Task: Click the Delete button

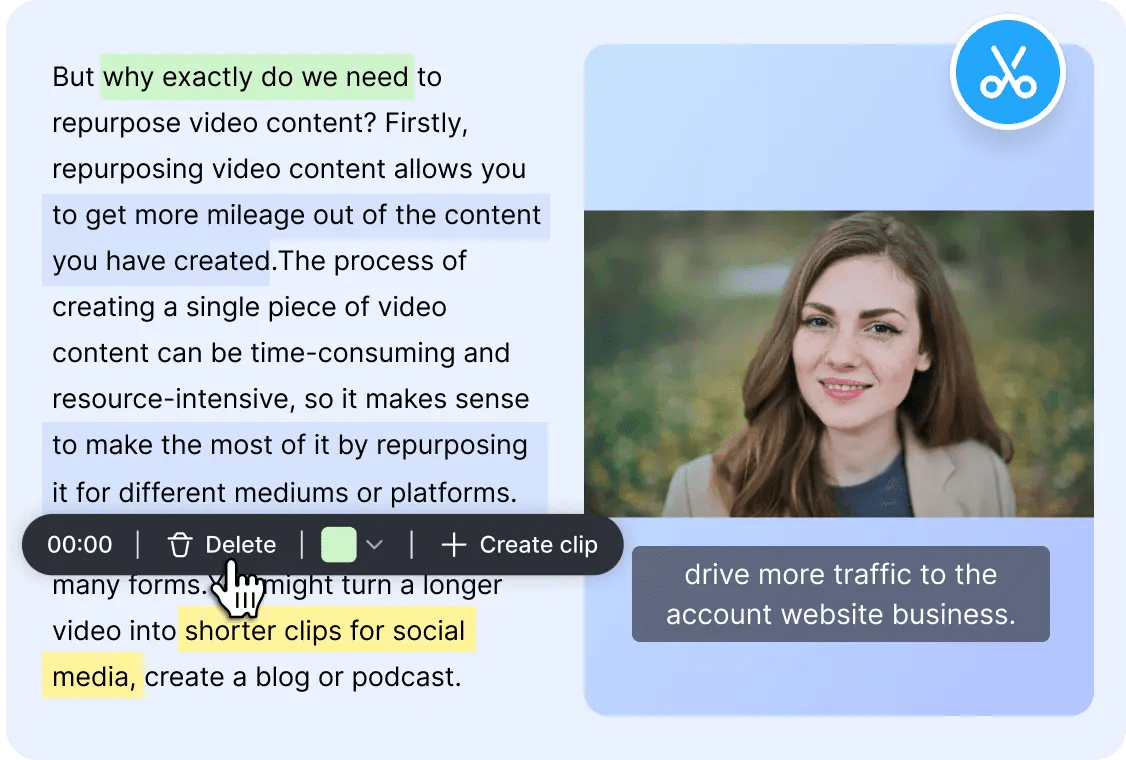Action: [220, 545]
